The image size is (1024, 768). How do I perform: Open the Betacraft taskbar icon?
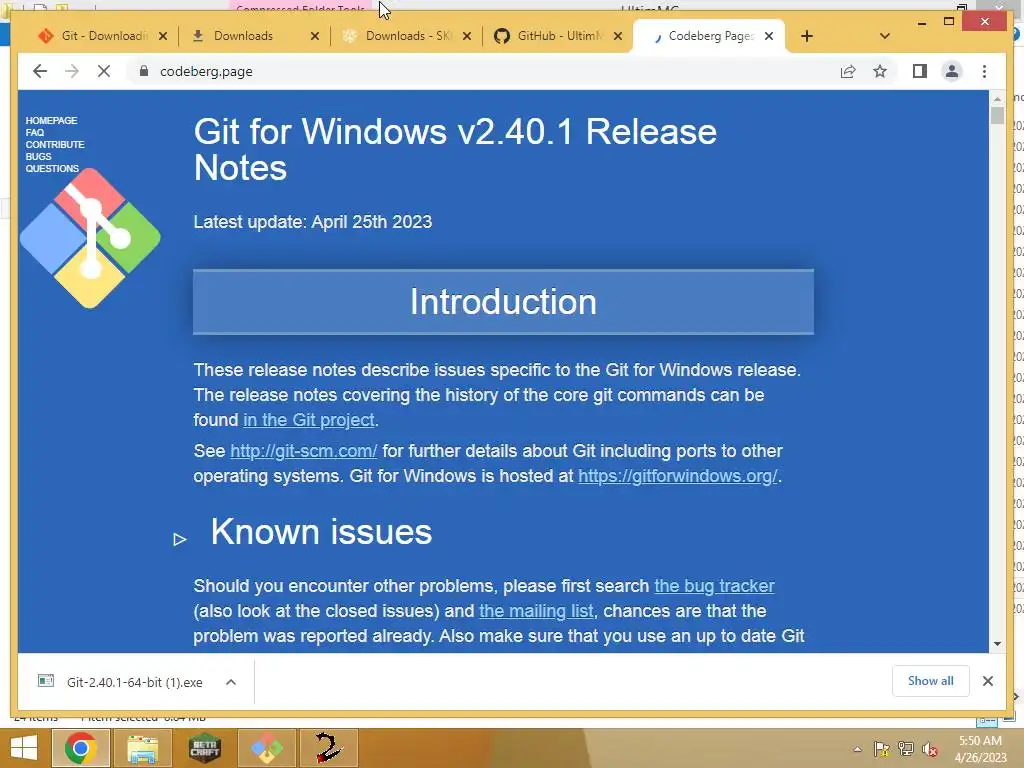204,748
